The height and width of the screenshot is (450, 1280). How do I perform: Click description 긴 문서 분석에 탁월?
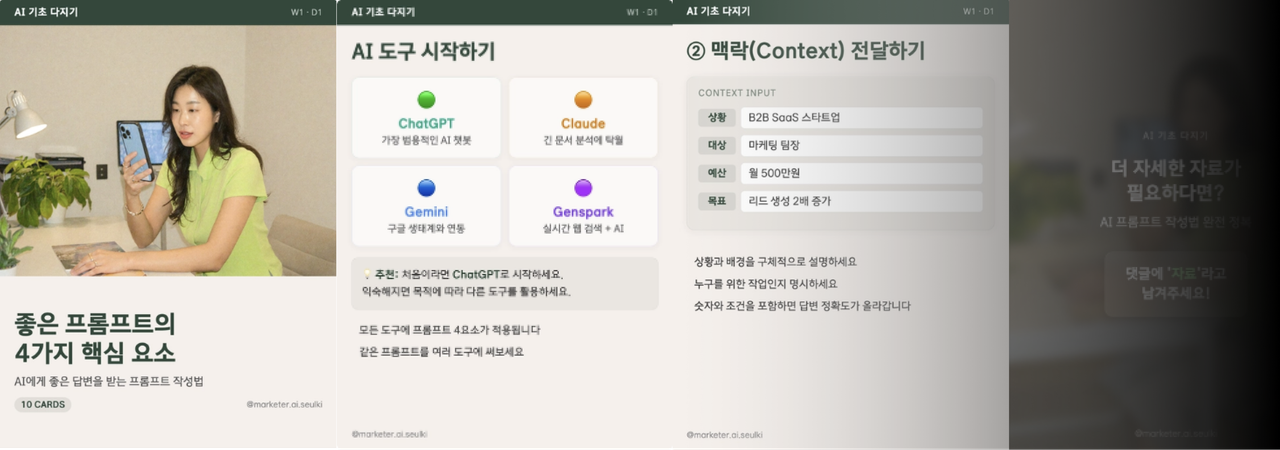click(583, 141)
